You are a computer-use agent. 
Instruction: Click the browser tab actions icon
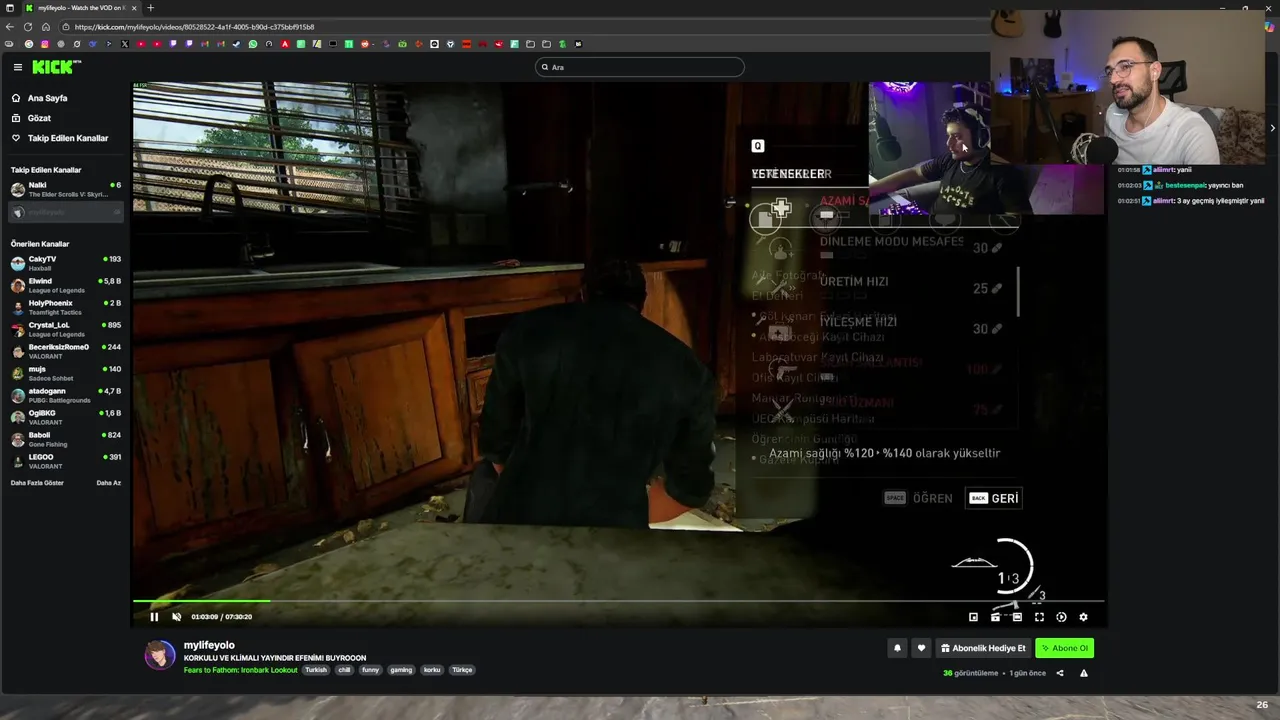(9, 8)
